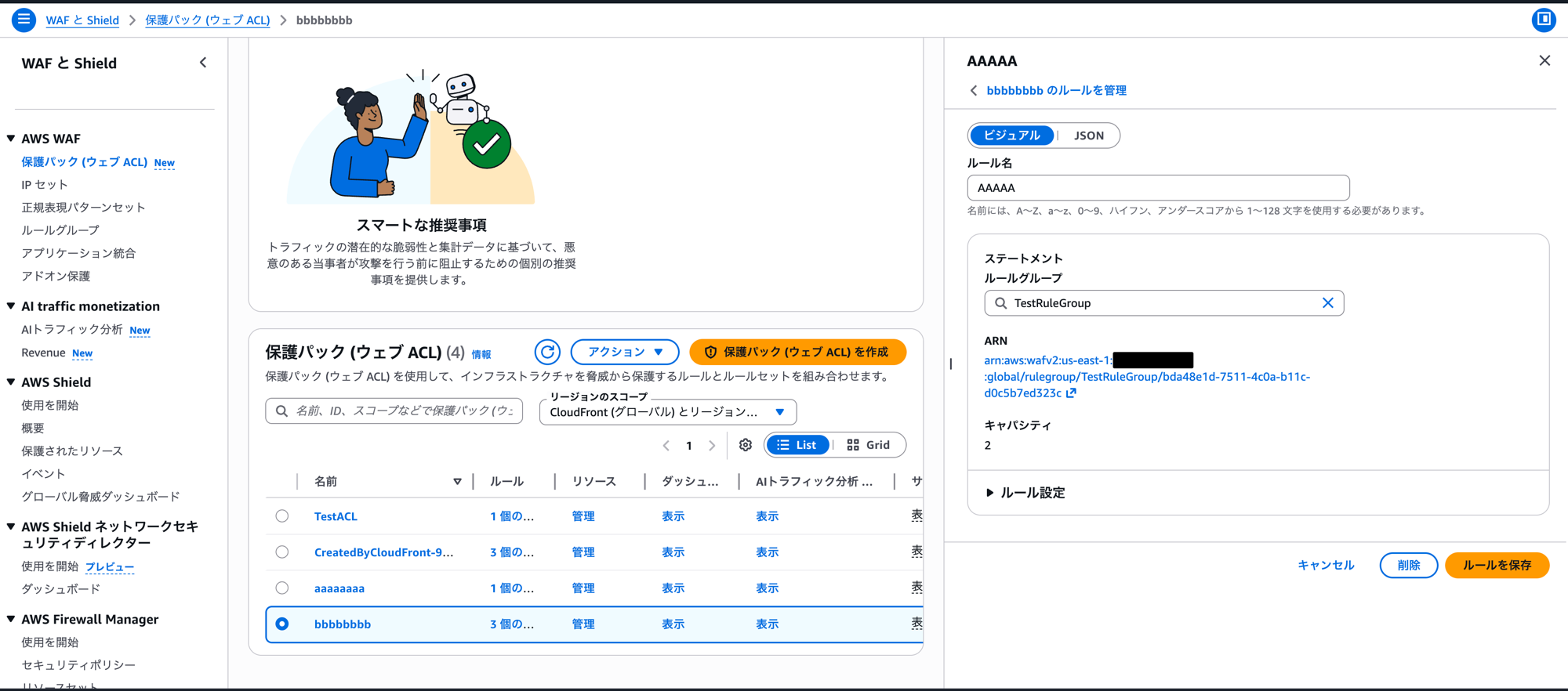
Task: Collapse the AWS Firewall Manager section
Action: (11, 619)
